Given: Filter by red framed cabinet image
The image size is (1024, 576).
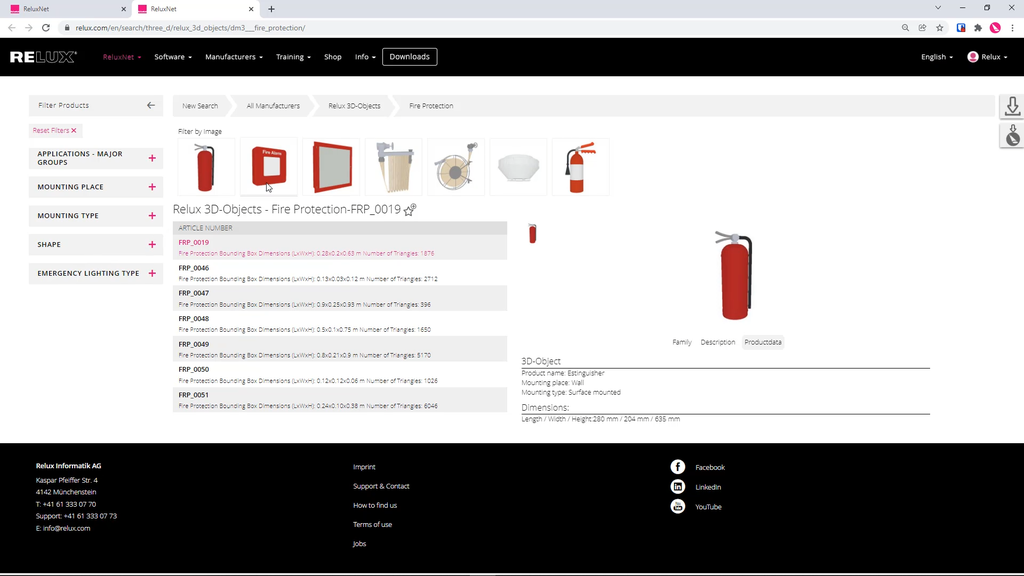Looking at the screenshot, I should point(332,167).
